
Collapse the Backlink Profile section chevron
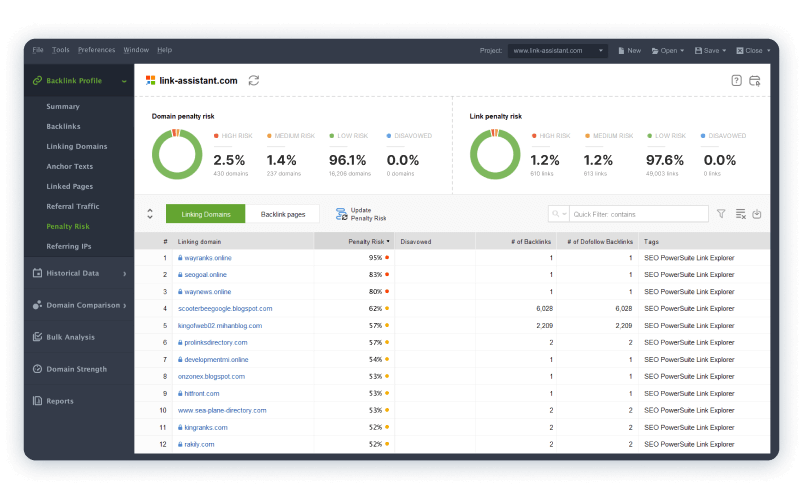[x=124, y=81]
